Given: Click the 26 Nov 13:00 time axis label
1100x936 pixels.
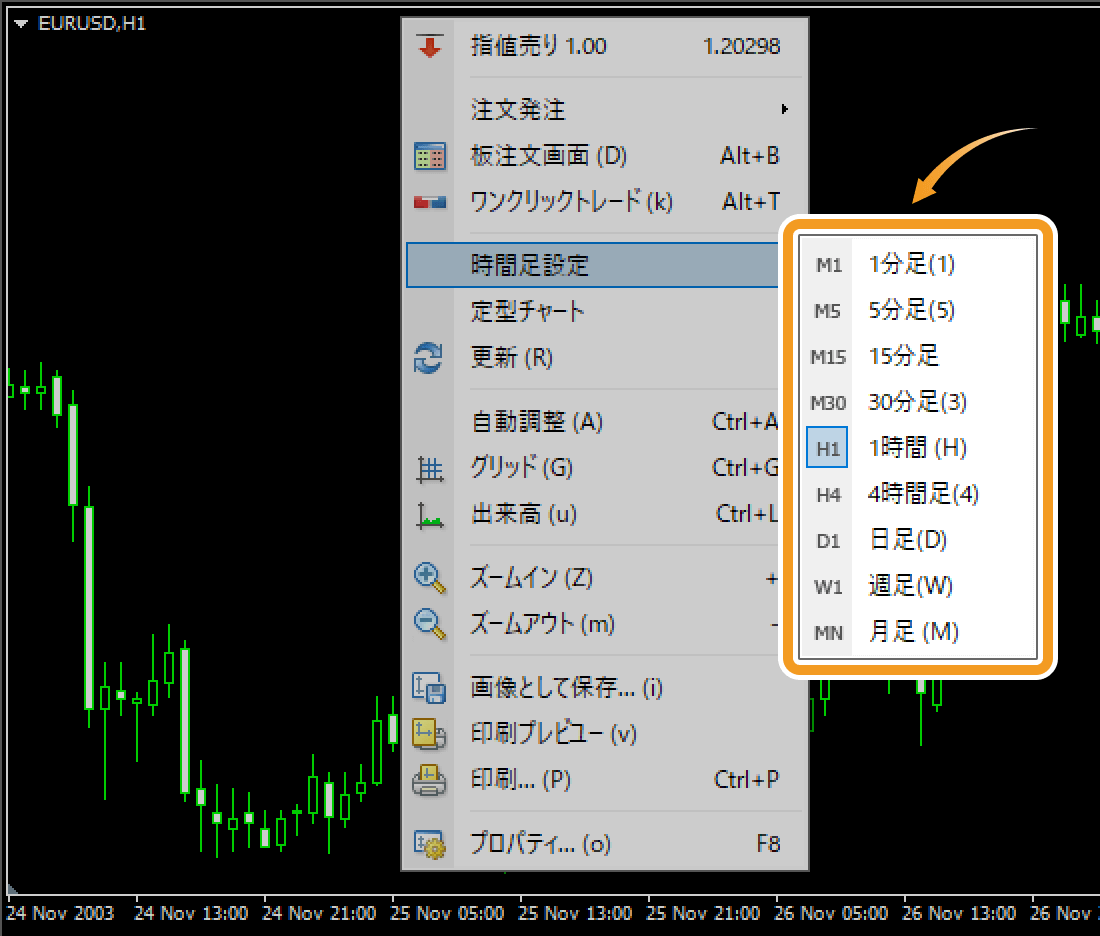Looking at the screenshot, I should point(958,914).
